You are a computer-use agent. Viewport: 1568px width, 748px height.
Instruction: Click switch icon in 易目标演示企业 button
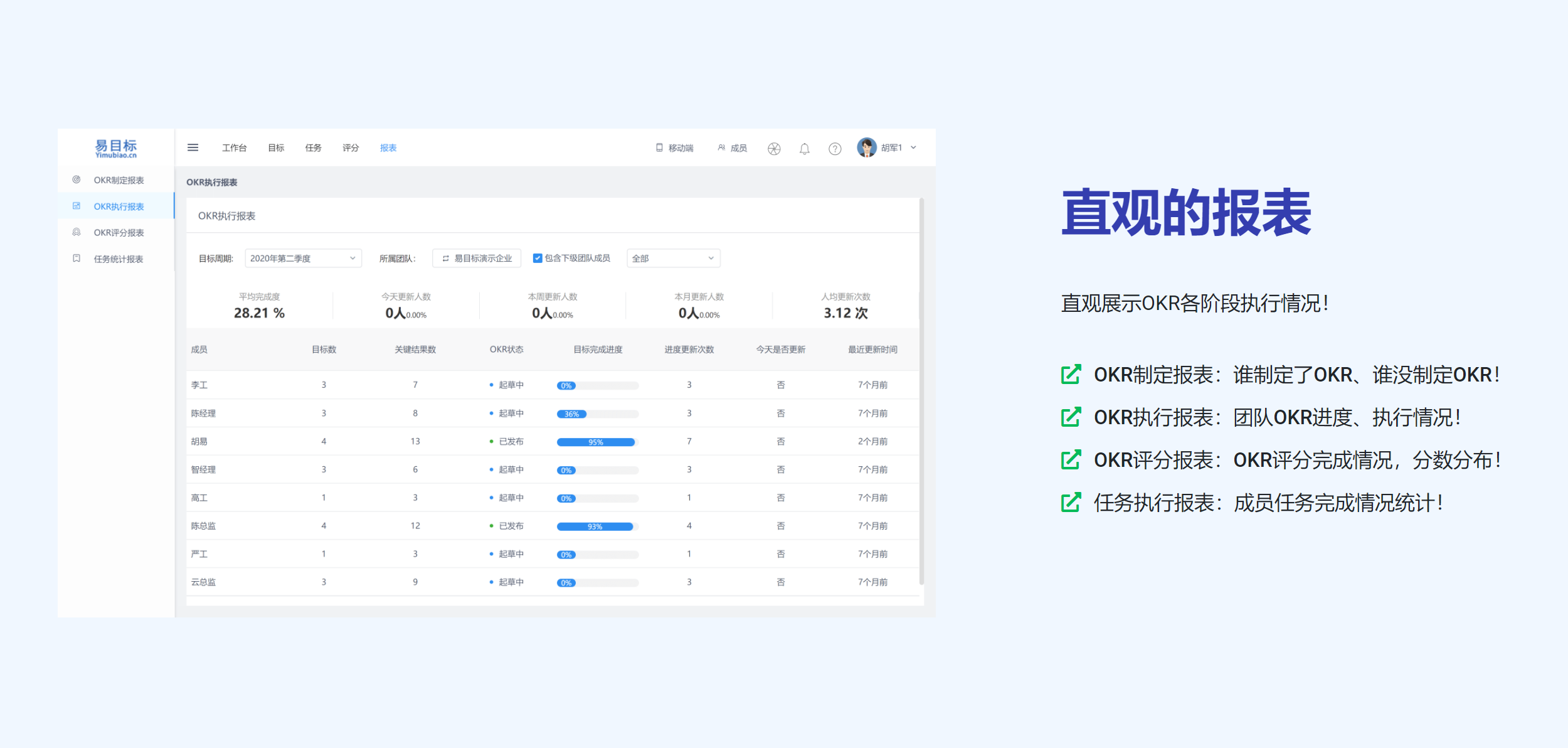[445, 259]
